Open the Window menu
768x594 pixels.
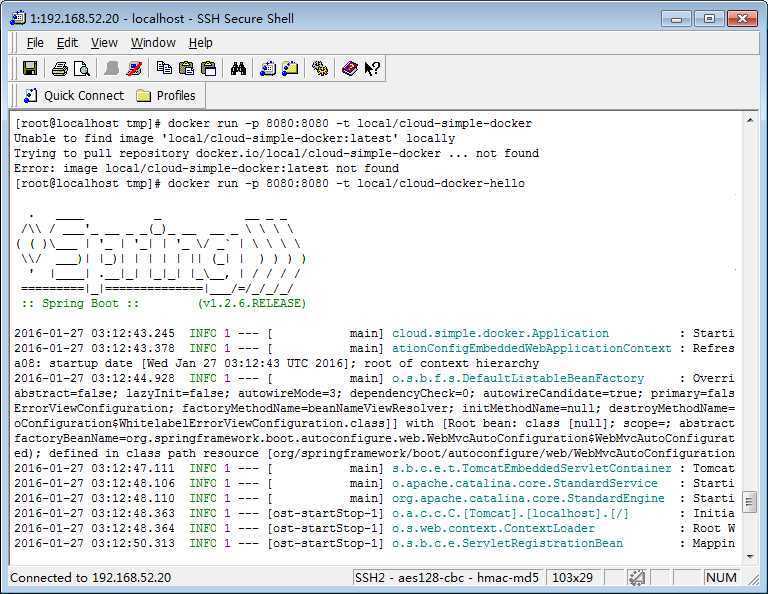coord(153,43)
